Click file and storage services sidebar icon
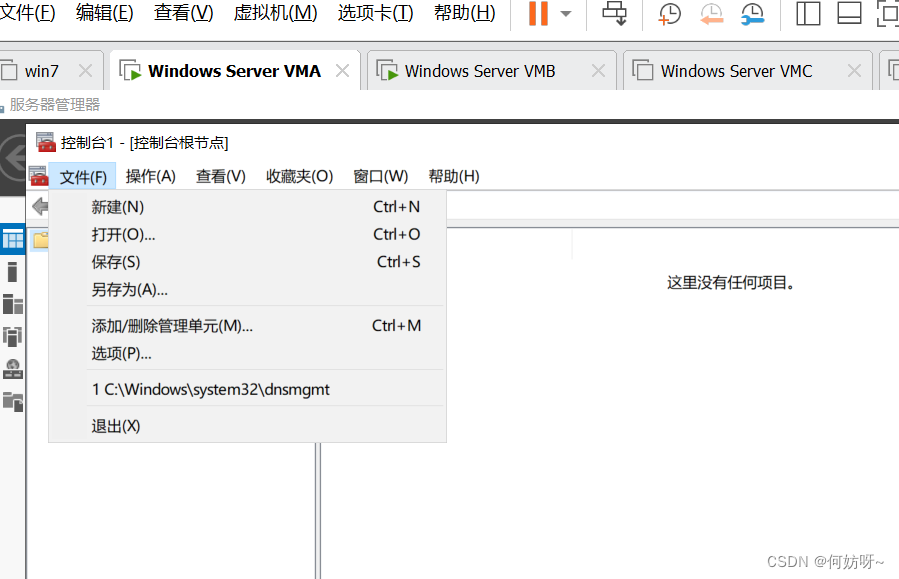Image resolution: width=899 pixels, height=579 pixels. 13,402
